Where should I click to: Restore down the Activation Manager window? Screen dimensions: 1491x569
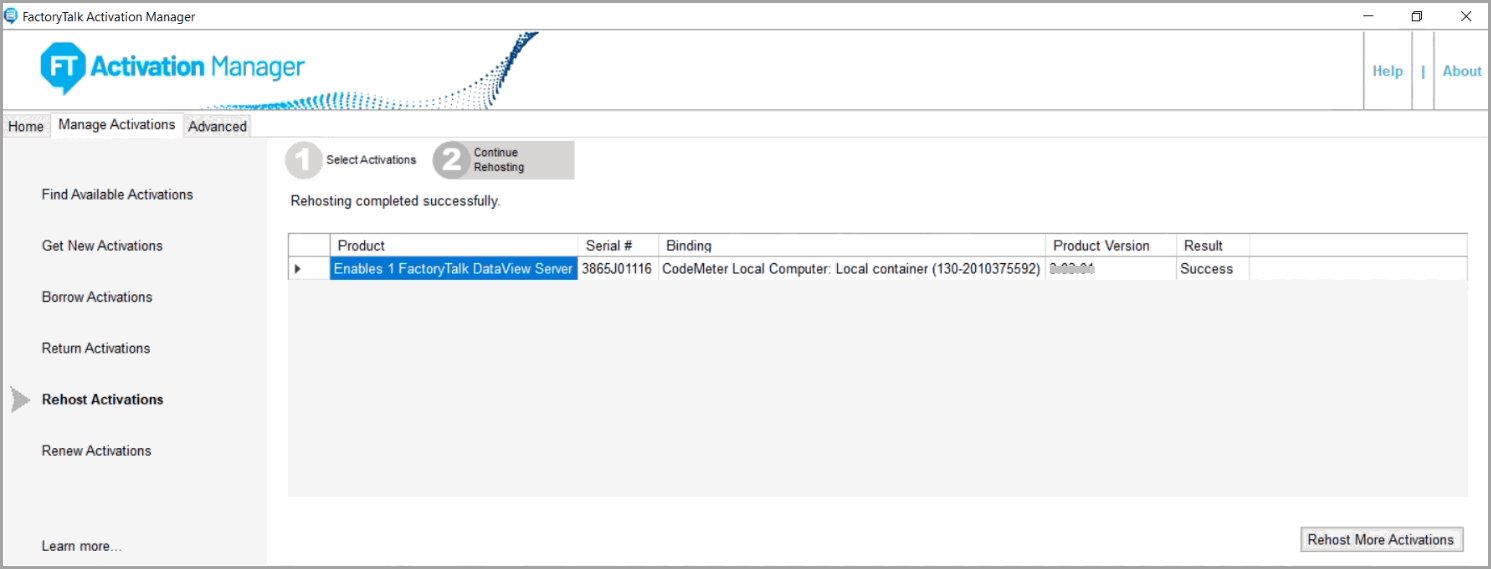1416,16
